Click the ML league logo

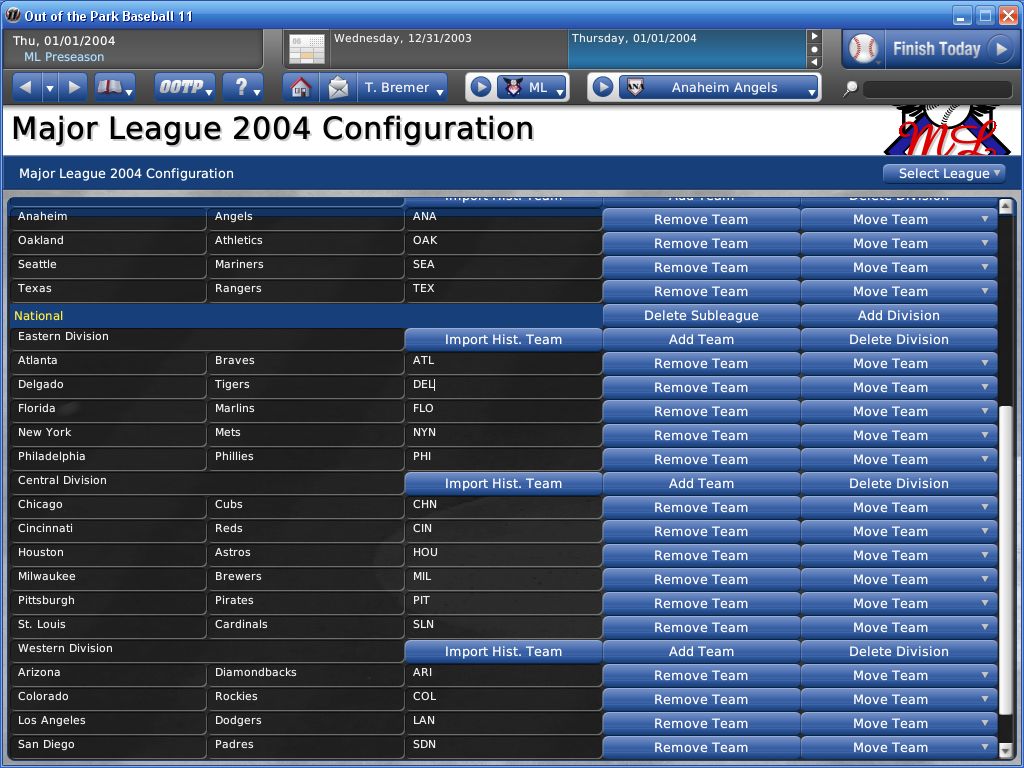[947, 130]
